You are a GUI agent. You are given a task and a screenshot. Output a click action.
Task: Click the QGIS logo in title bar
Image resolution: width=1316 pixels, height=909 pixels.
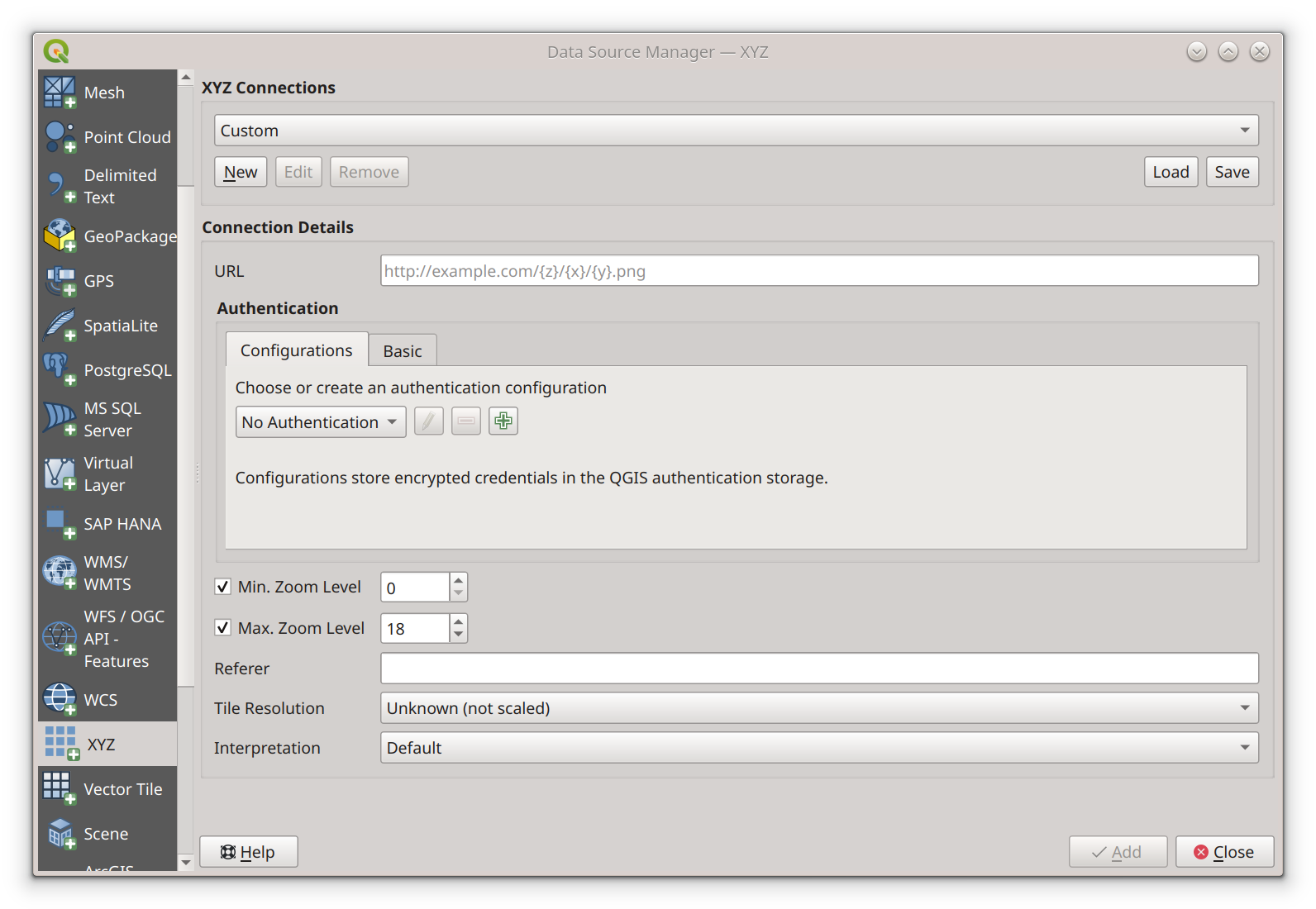coord(56,51)
